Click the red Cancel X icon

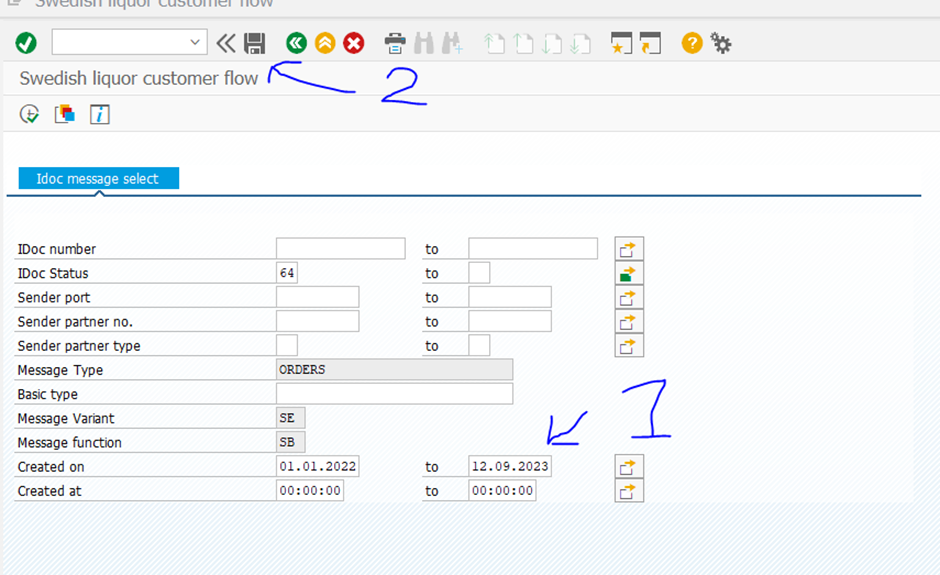[354, 43]
